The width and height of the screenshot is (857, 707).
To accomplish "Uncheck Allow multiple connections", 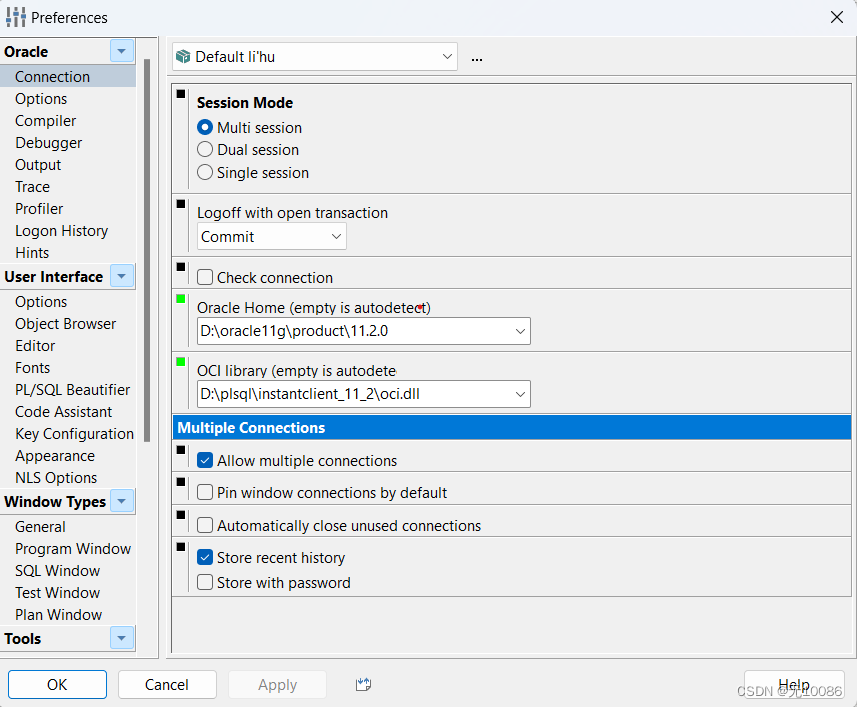I will pos(205,461).
